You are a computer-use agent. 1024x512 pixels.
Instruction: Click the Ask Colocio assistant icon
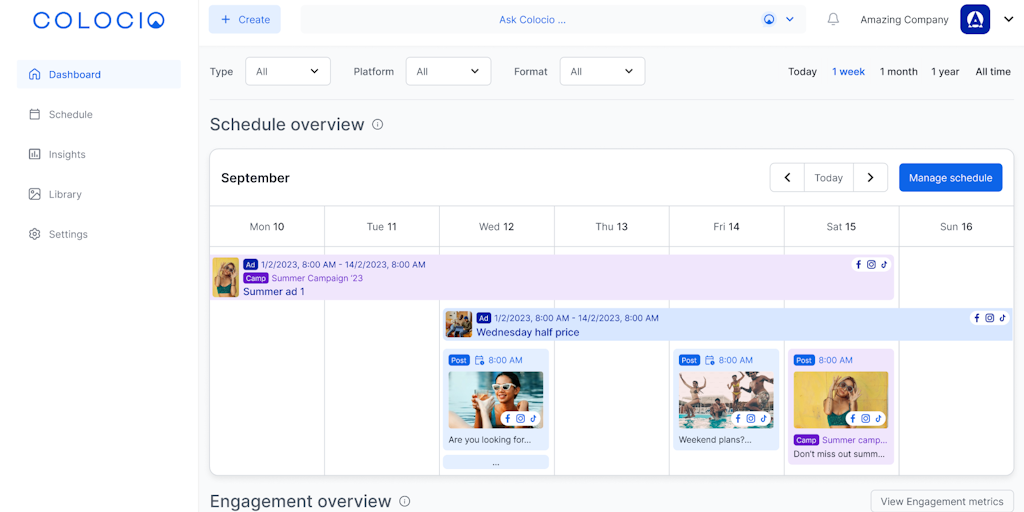pos(769,19)
